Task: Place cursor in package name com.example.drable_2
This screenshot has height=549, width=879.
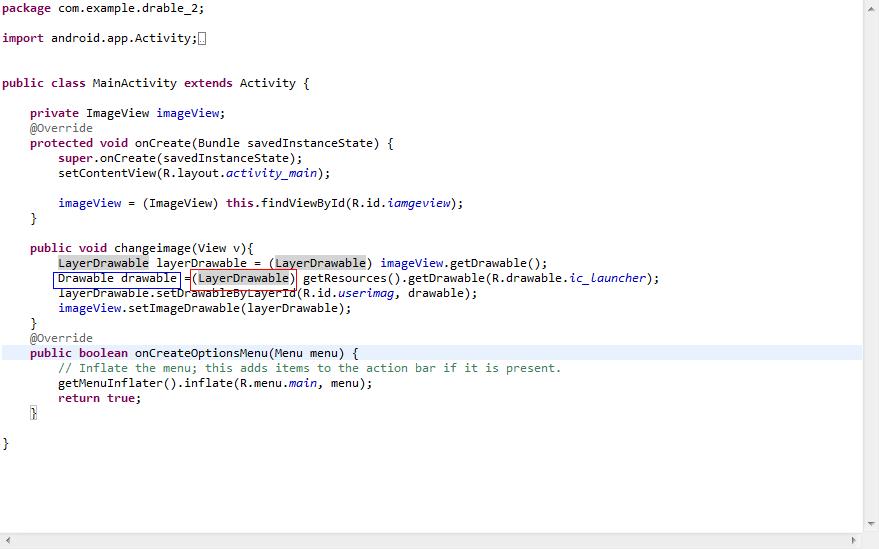Action: pos(127,8)
